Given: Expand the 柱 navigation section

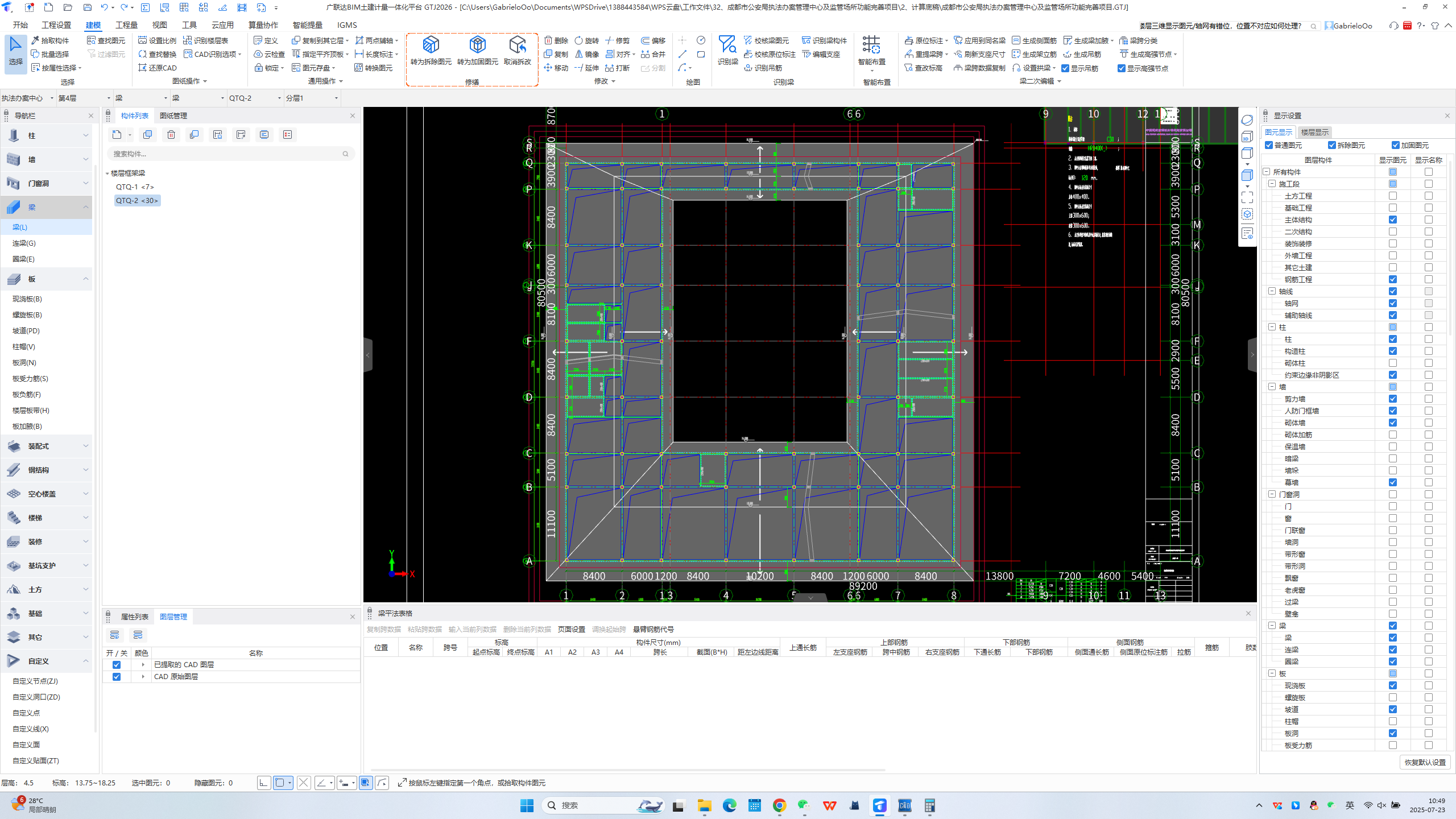Looking at the screenshot, I should [x=46, y=135].
